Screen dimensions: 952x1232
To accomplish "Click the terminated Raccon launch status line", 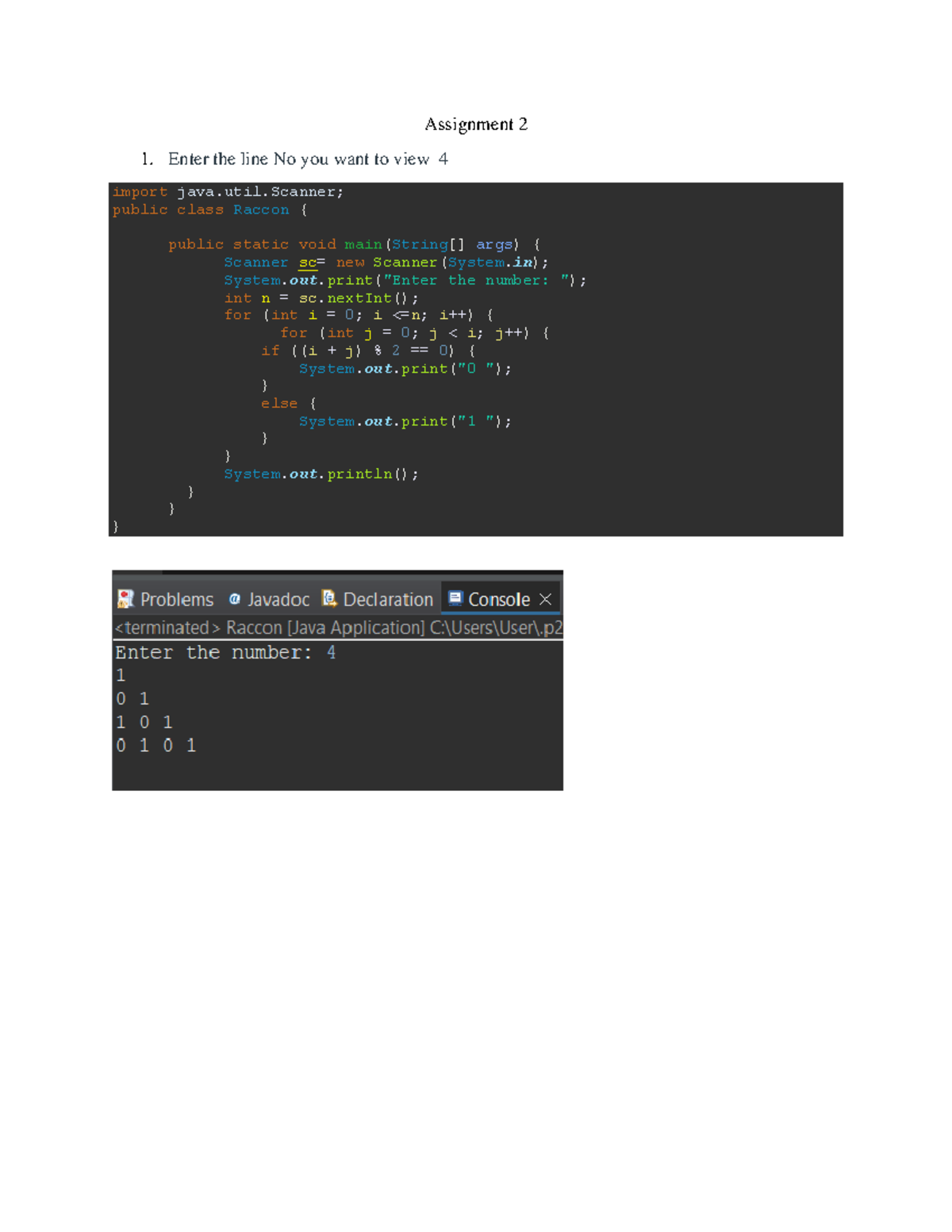I will coord(338,628).
